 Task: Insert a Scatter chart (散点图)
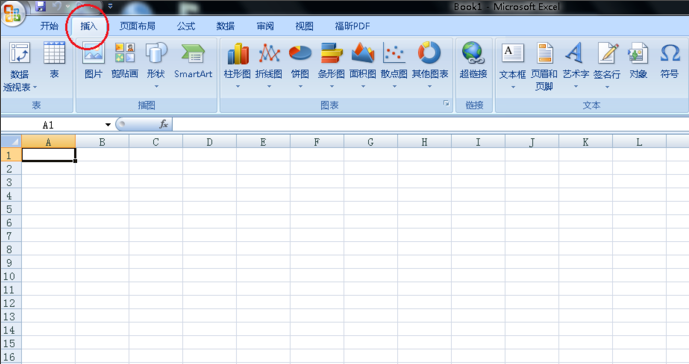pyautogui.click(x=394, y=65)
